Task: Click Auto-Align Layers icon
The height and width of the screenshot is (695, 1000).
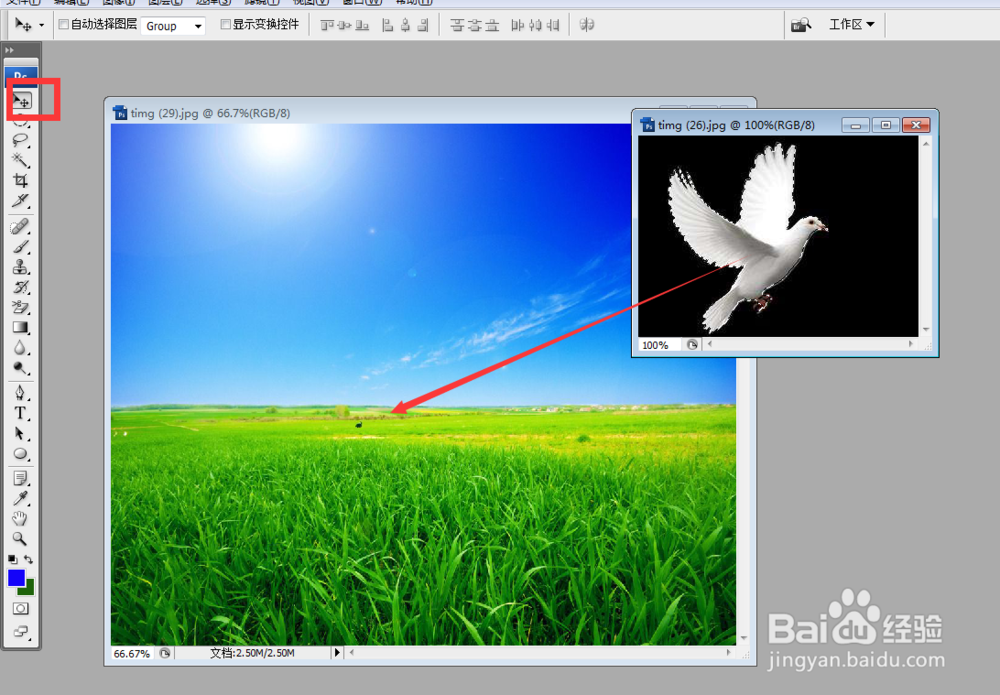Action: coord(587,25)
